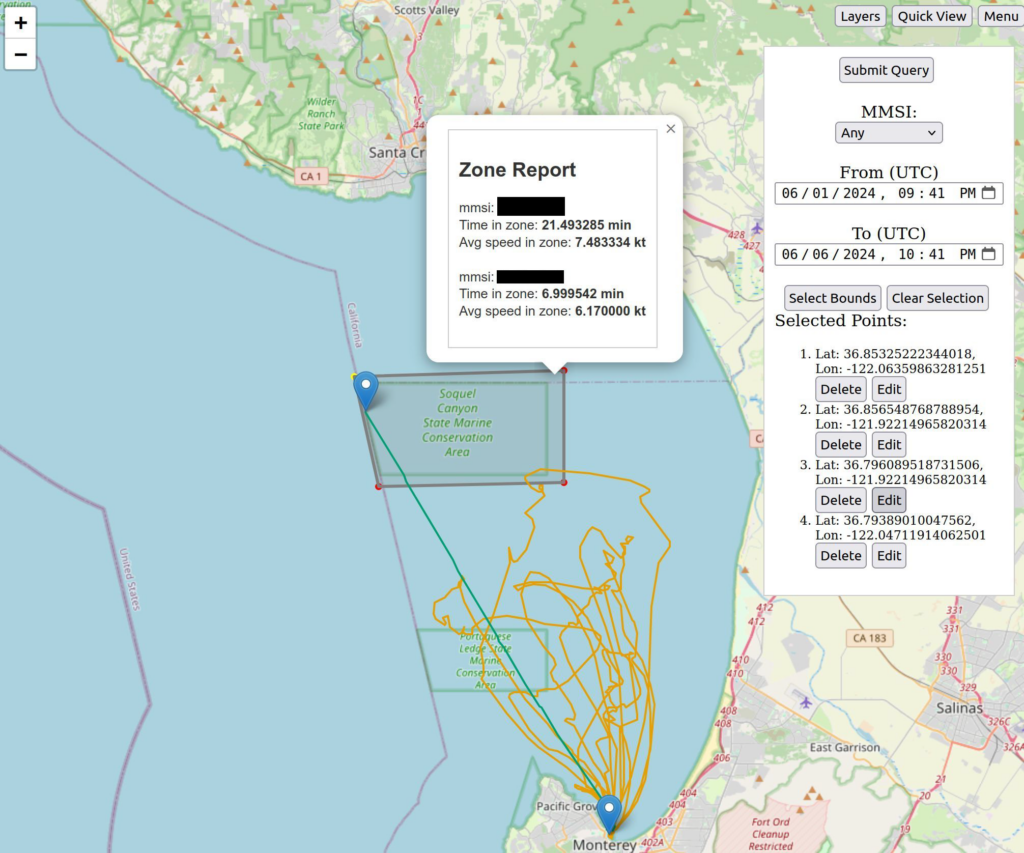Click Clear Selection button
The width and height of the screenshot is (1024, 853).
click(937, 298)
